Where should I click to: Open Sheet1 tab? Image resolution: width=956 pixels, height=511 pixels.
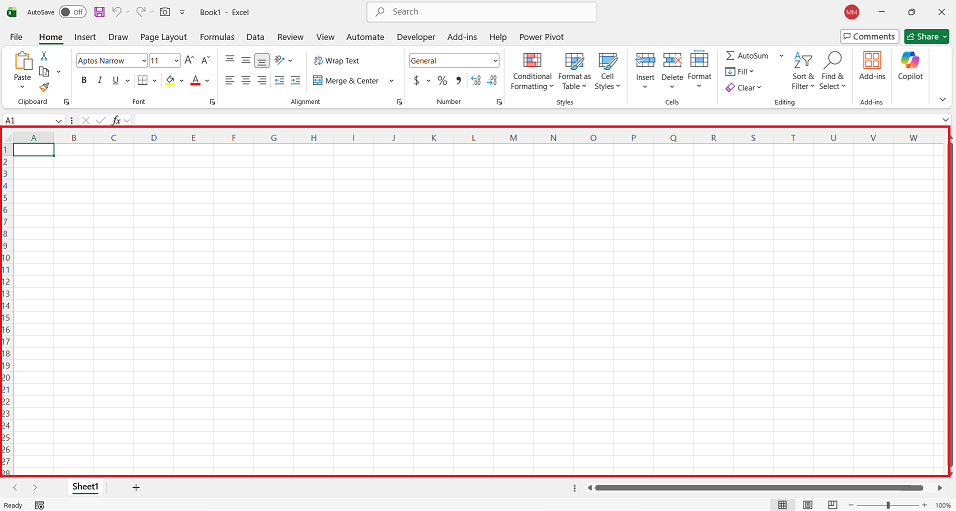85,487
